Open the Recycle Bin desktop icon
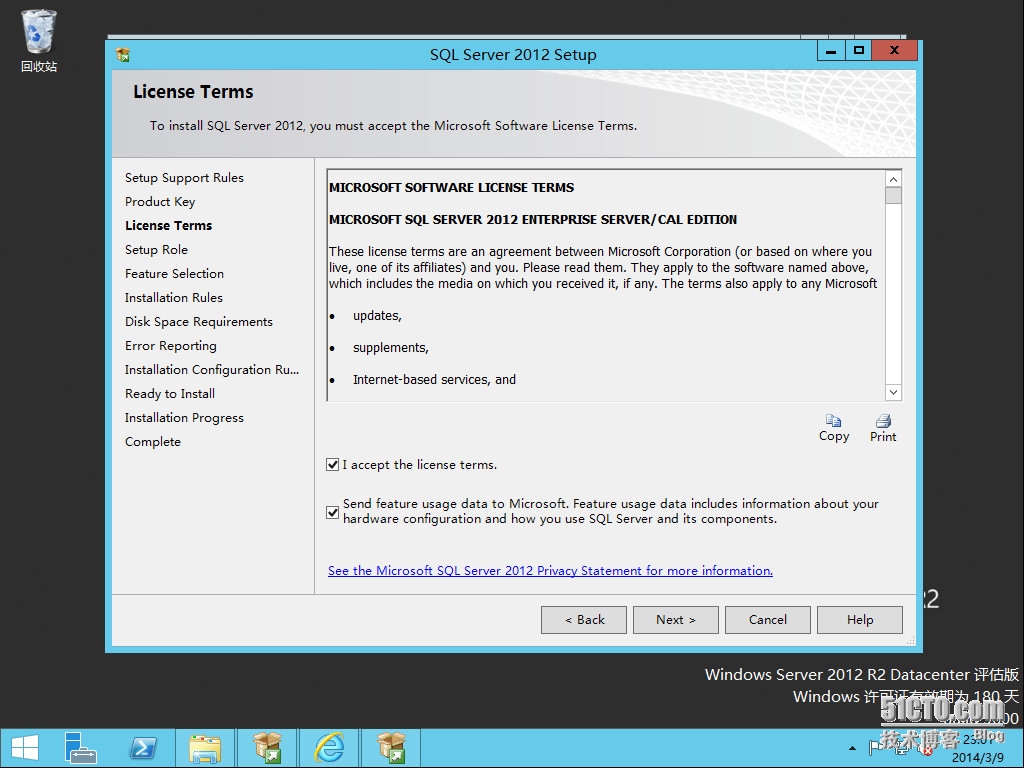1024x768 pixels. [39, 40]
